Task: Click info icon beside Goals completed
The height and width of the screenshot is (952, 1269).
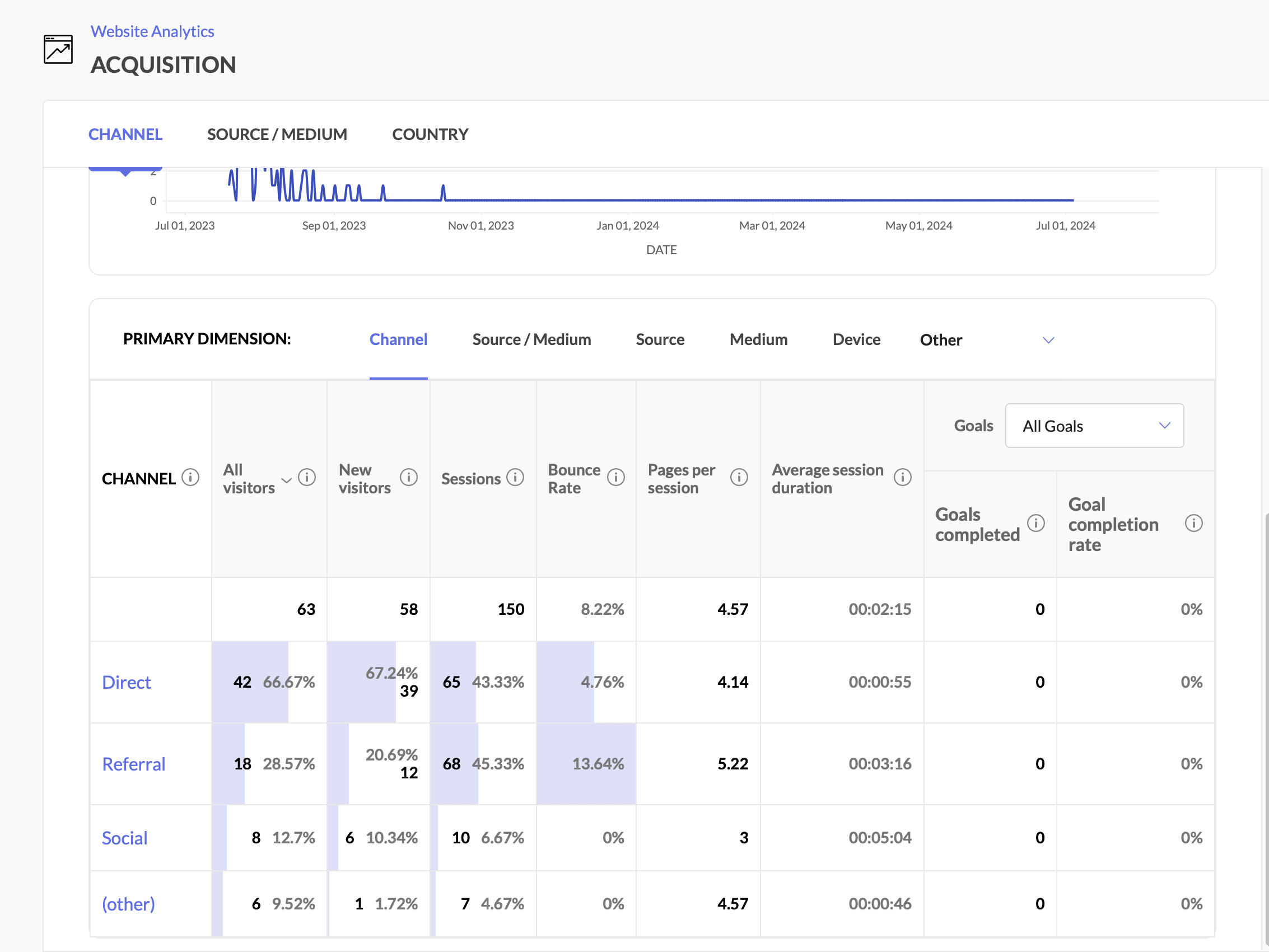Action: [x=1035, y=524]
